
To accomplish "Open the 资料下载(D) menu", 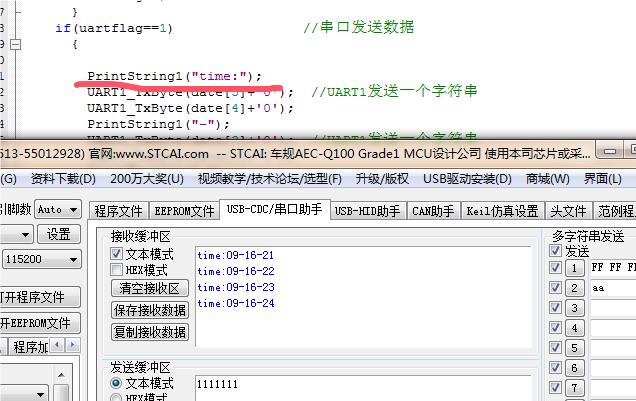I will point(63,179).
